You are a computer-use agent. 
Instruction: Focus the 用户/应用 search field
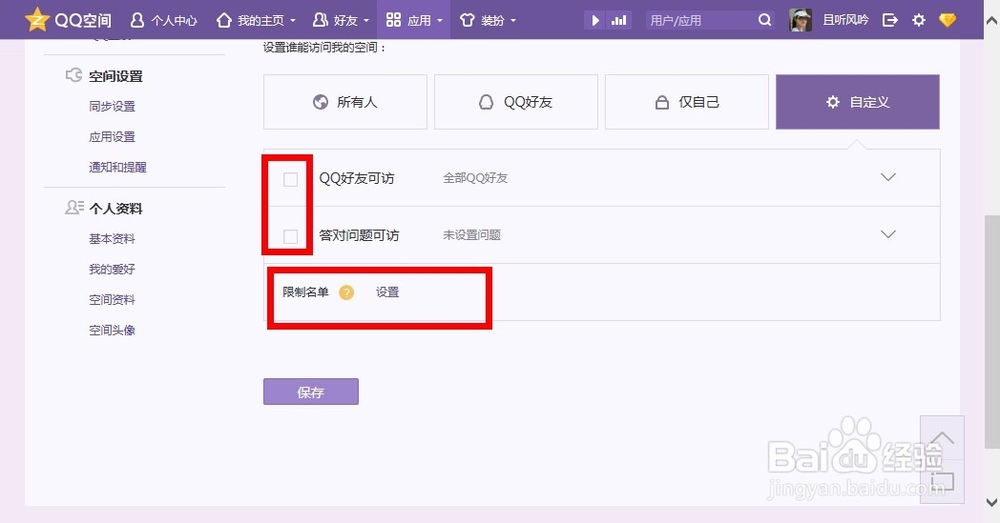(700, 20)
